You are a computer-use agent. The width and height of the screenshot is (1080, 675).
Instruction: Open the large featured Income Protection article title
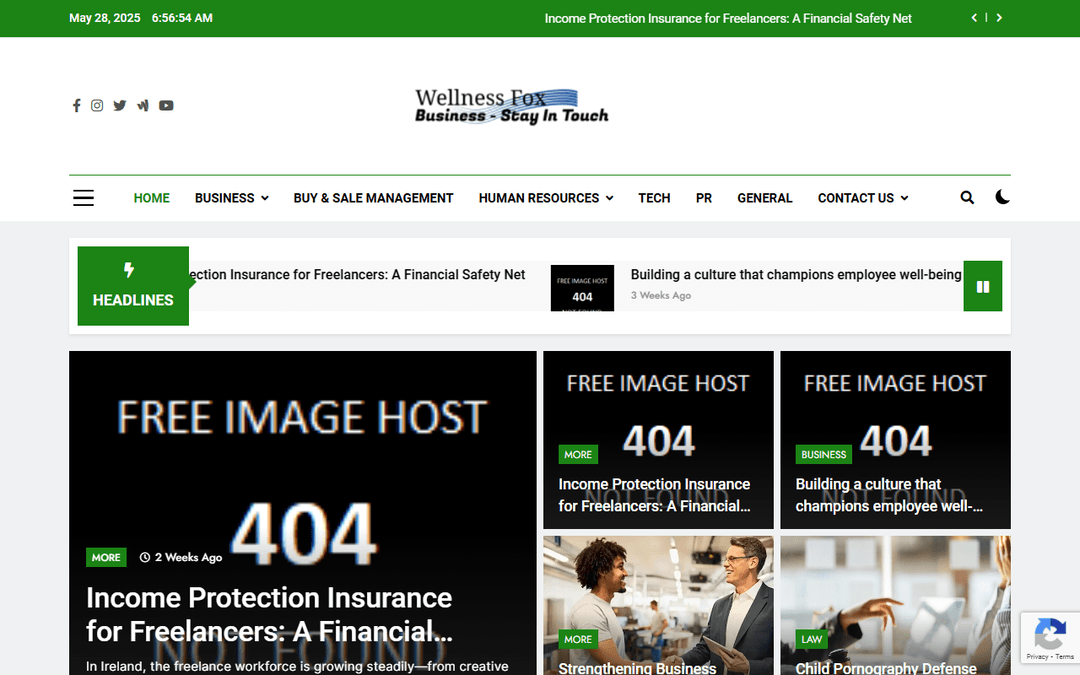(269, 614)
